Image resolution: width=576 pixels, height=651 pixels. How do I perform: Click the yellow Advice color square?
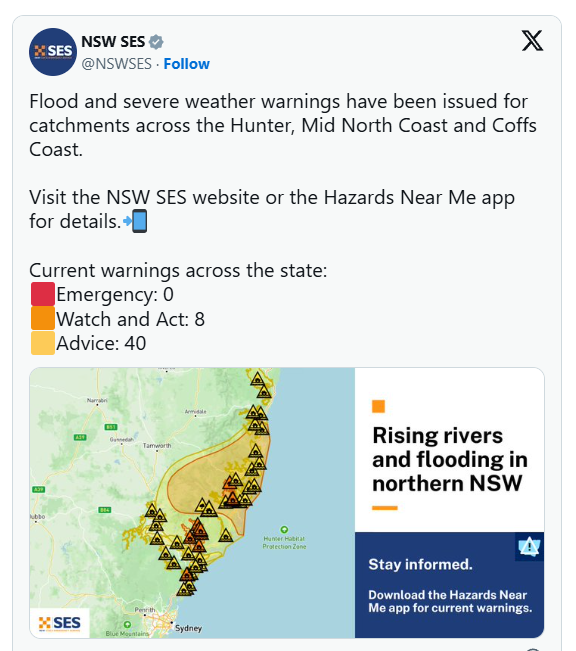(x=43, y=343)
